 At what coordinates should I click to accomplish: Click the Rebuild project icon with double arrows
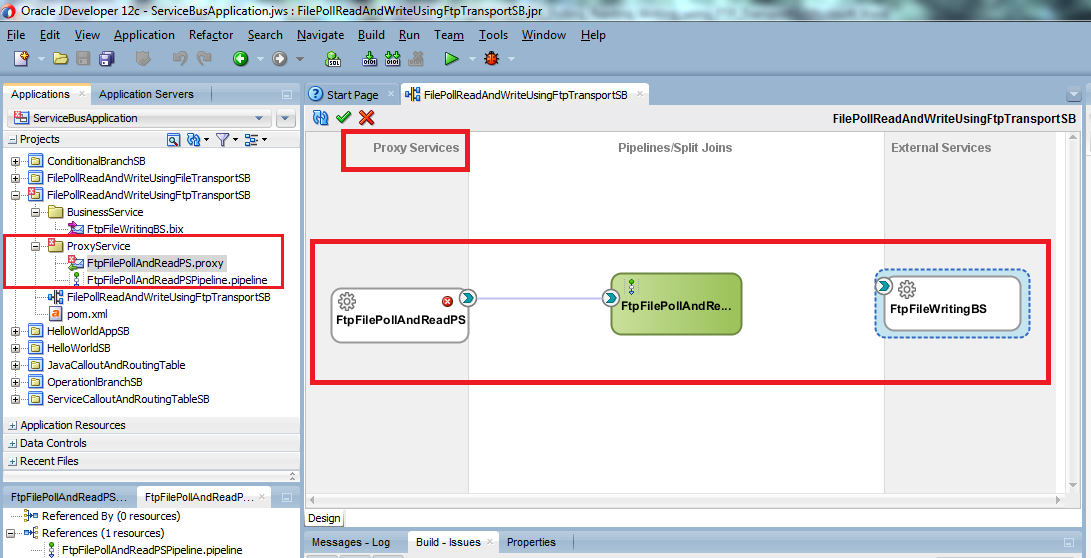[392, 59]
